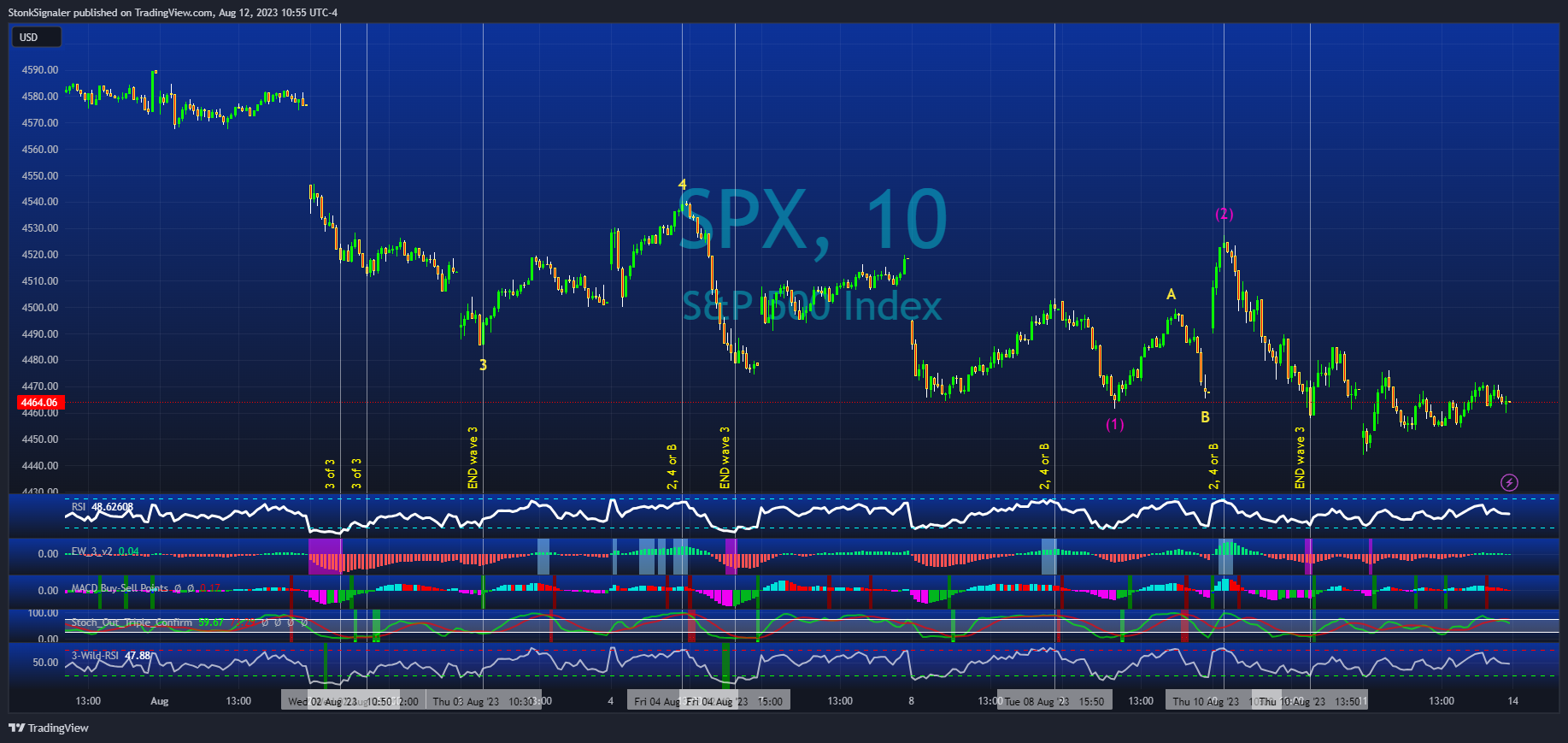Viewport: 1568px width, 743px height.
Task: Select the MACD Buy-Sell Points label
Action: tap(120, 588)
